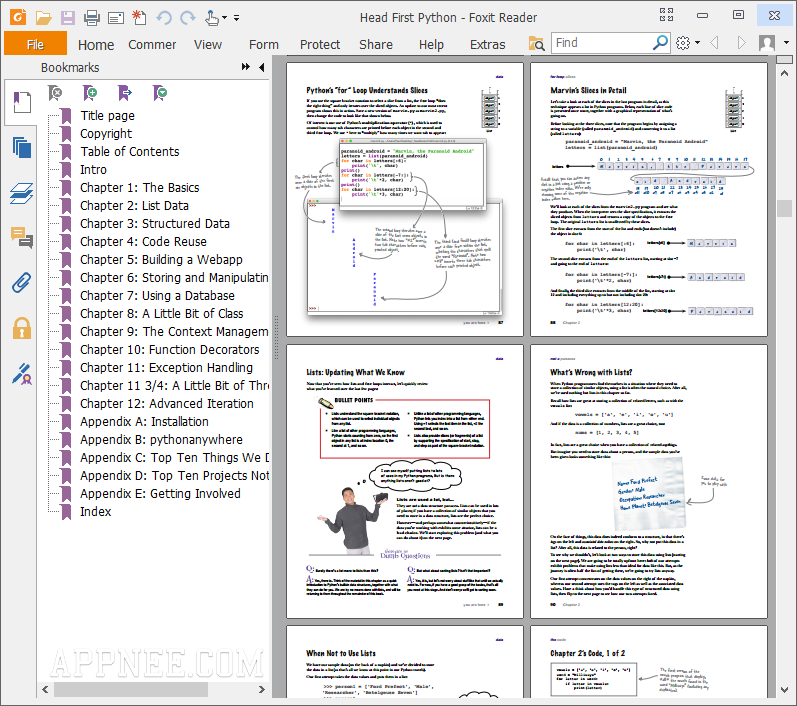Select the Index bookmark
797x706 pixels.
96,512
